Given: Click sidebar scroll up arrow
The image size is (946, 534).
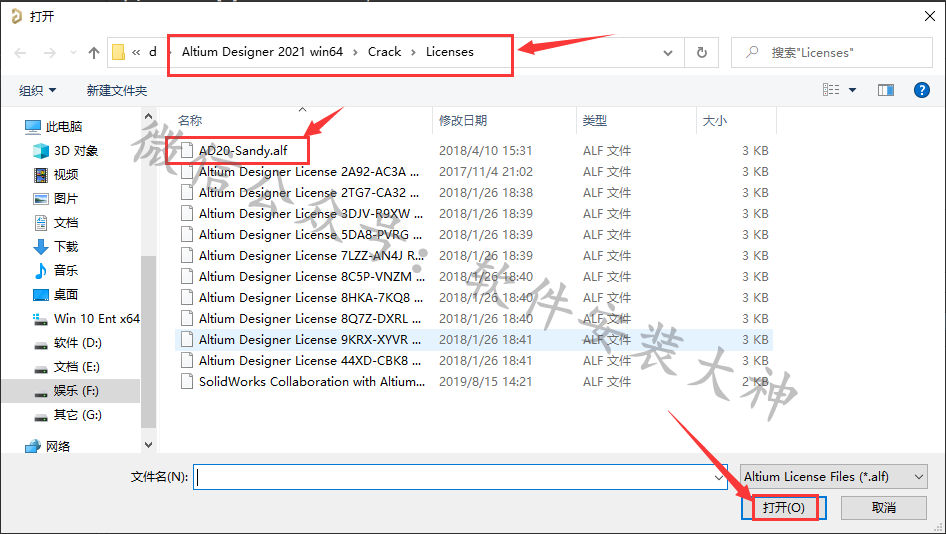Looking at the screenshot, I should (x=148, y=116).
